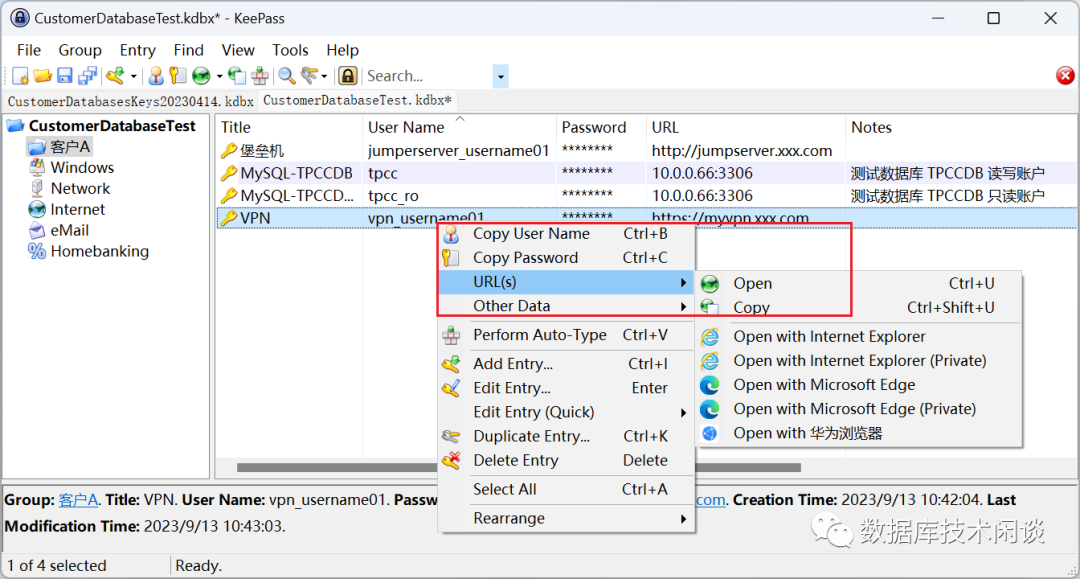The height and width of the screenshot is (579, 1080).
Task: Expand the Open URL dropdown arrow in toolbar
Action: (x=219, y=76)
